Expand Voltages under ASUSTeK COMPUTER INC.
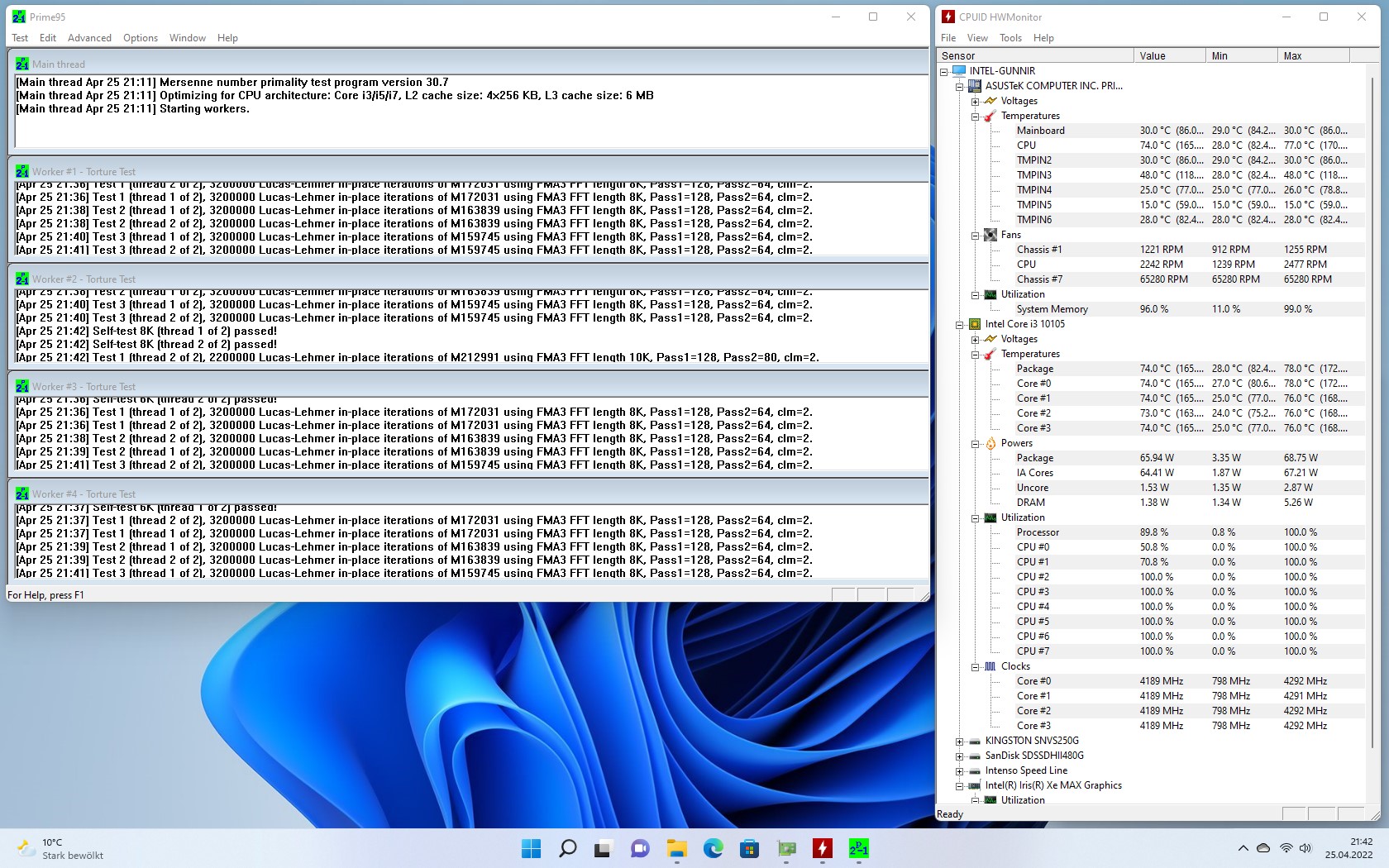Viewport: 1389px width, 868px height. point(975,102)
